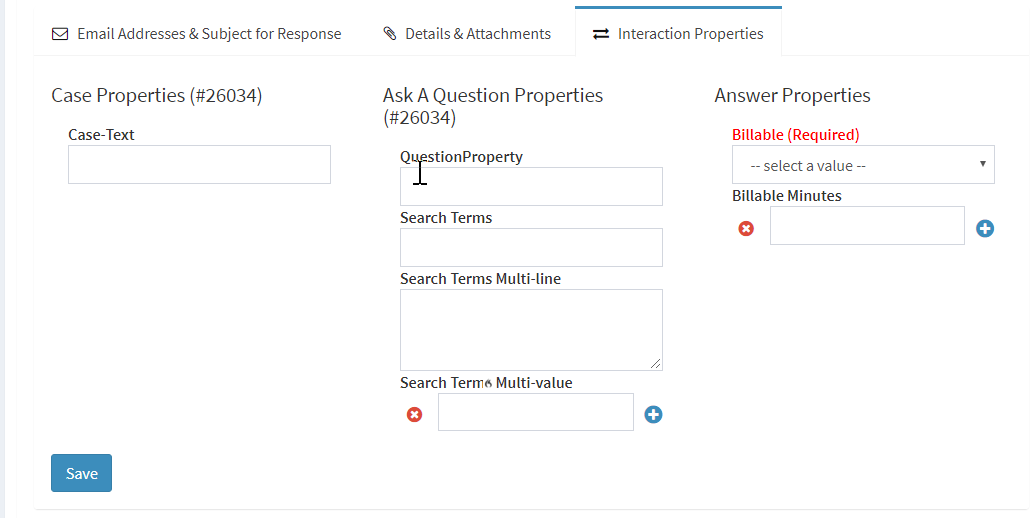Focus the Case-Text input field
1031x518 pixels.
pyautogui.click(x=199, y=164)
